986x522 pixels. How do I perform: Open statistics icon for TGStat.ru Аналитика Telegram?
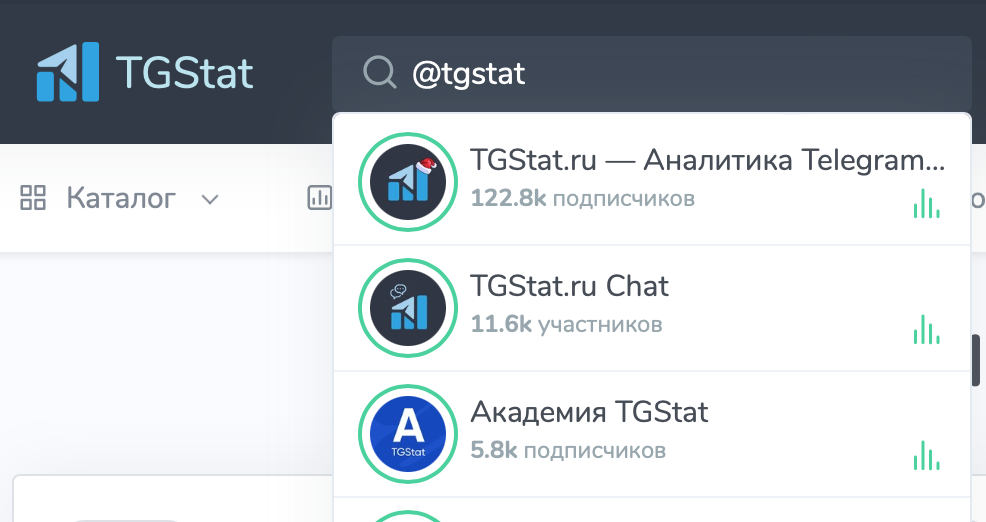[x=926, y=204]
